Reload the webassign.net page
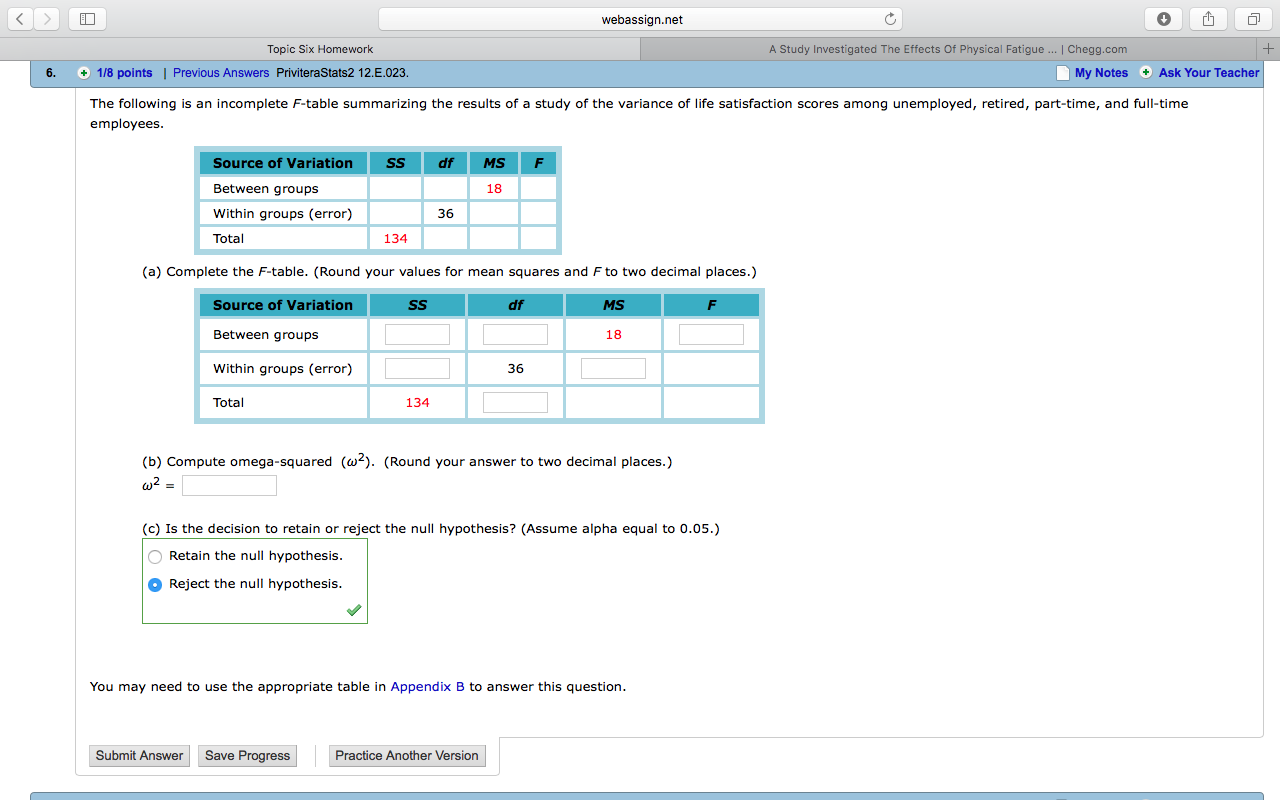 (x=889, y=18)
